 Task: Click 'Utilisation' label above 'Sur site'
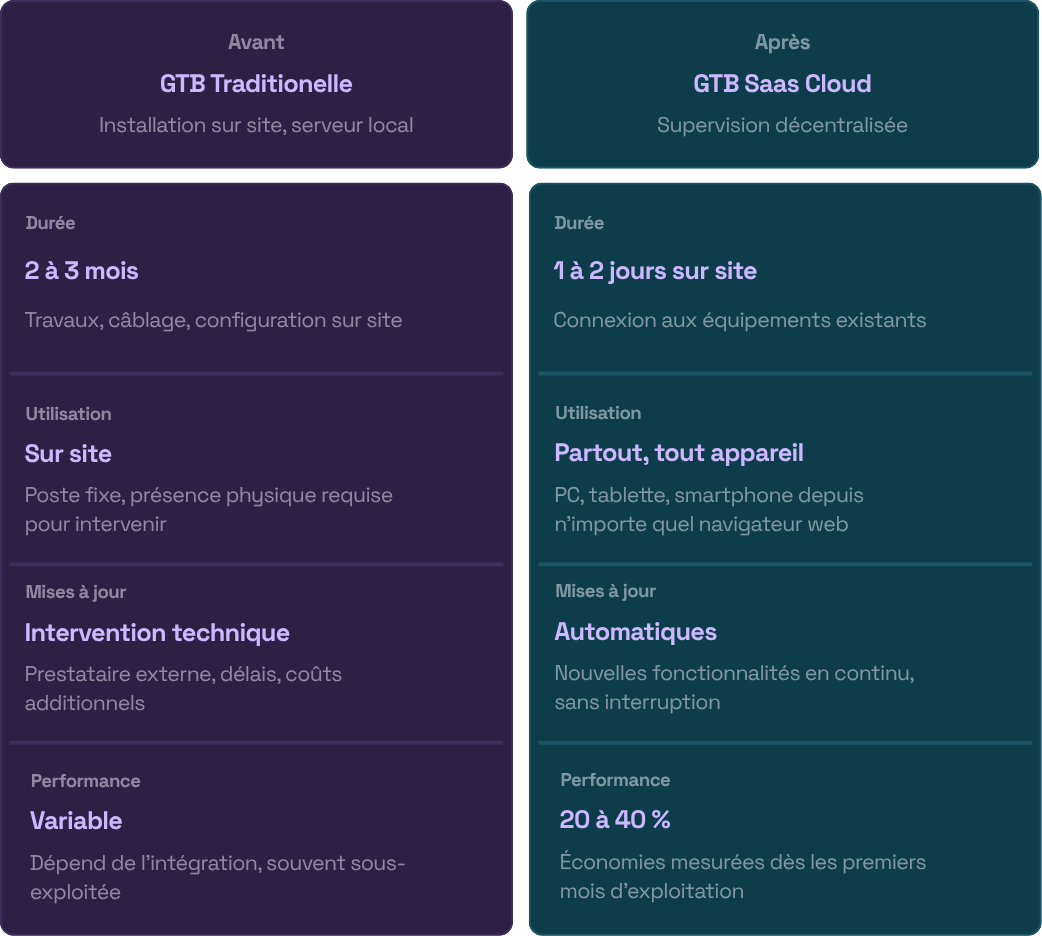click(x=68, y=413)
